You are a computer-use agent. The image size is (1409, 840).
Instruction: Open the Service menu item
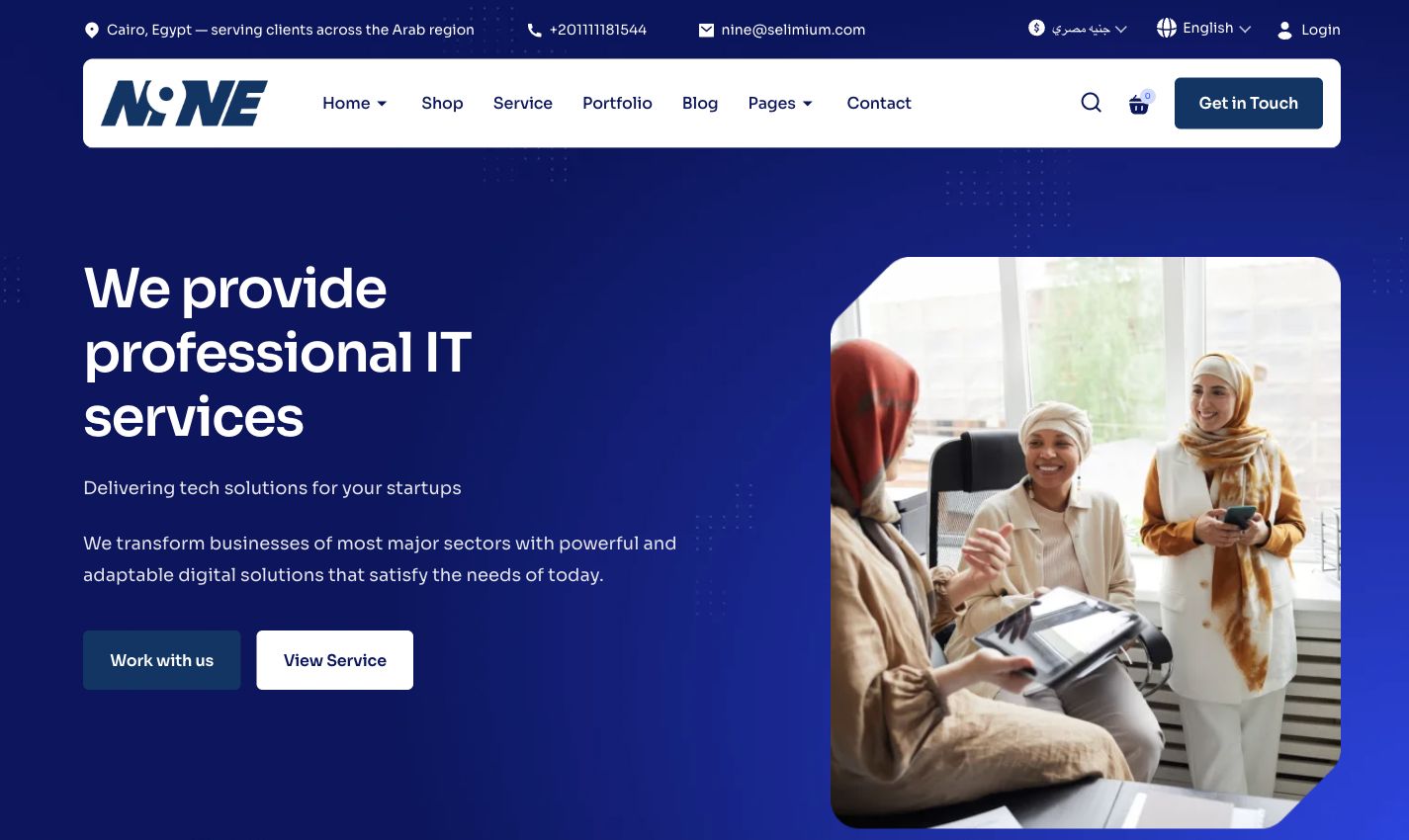[x=523, y=103]
